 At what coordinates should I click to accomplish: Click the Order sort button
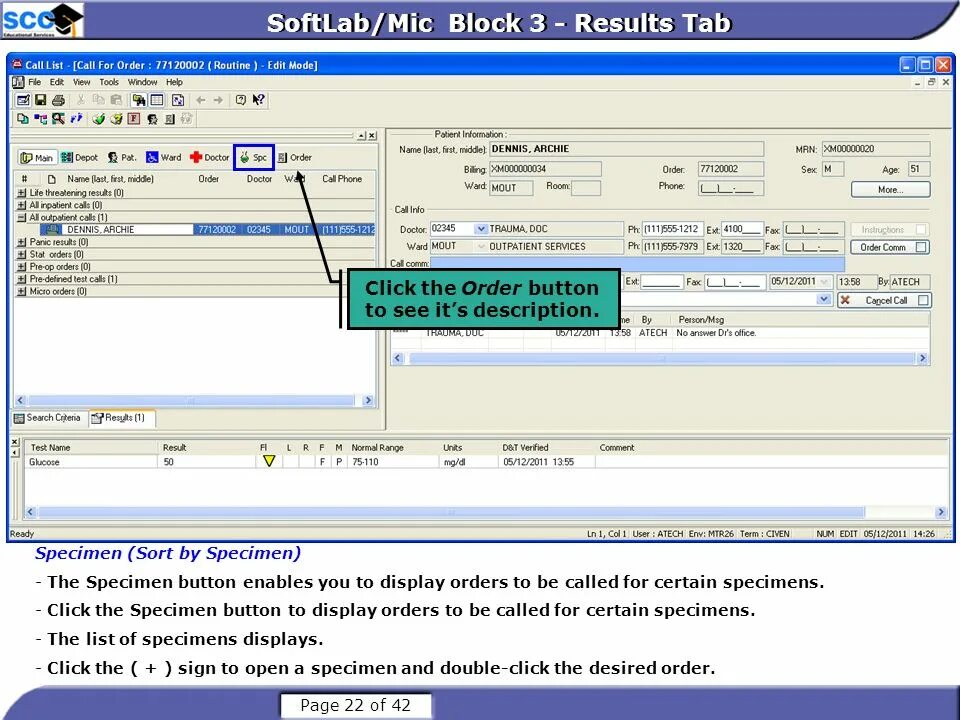294,157
